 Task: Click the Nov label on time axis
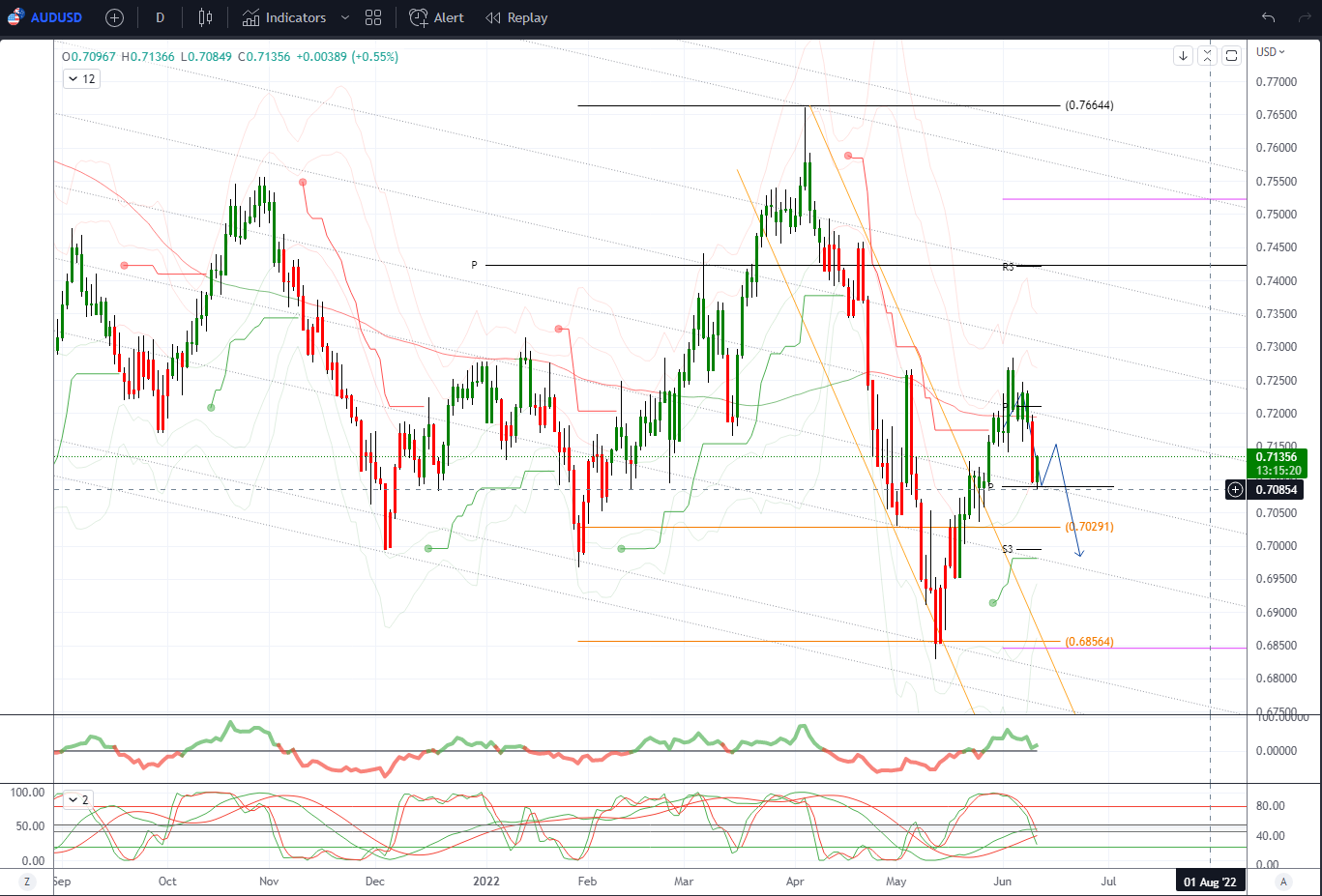pyautogui.click(x=269, y=882)
